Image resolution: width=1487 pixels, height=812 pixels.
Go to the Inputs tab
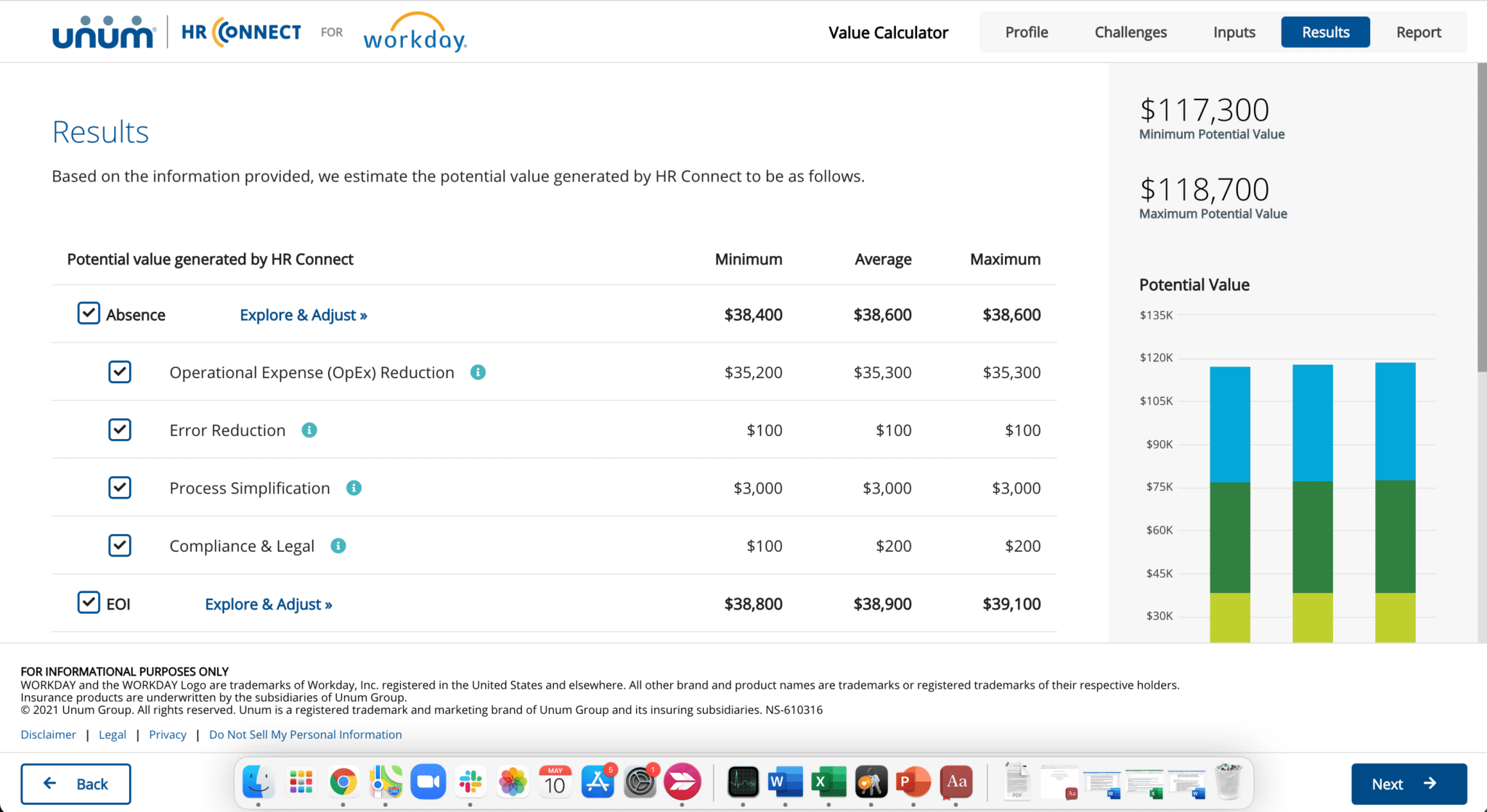[1234, 32]
